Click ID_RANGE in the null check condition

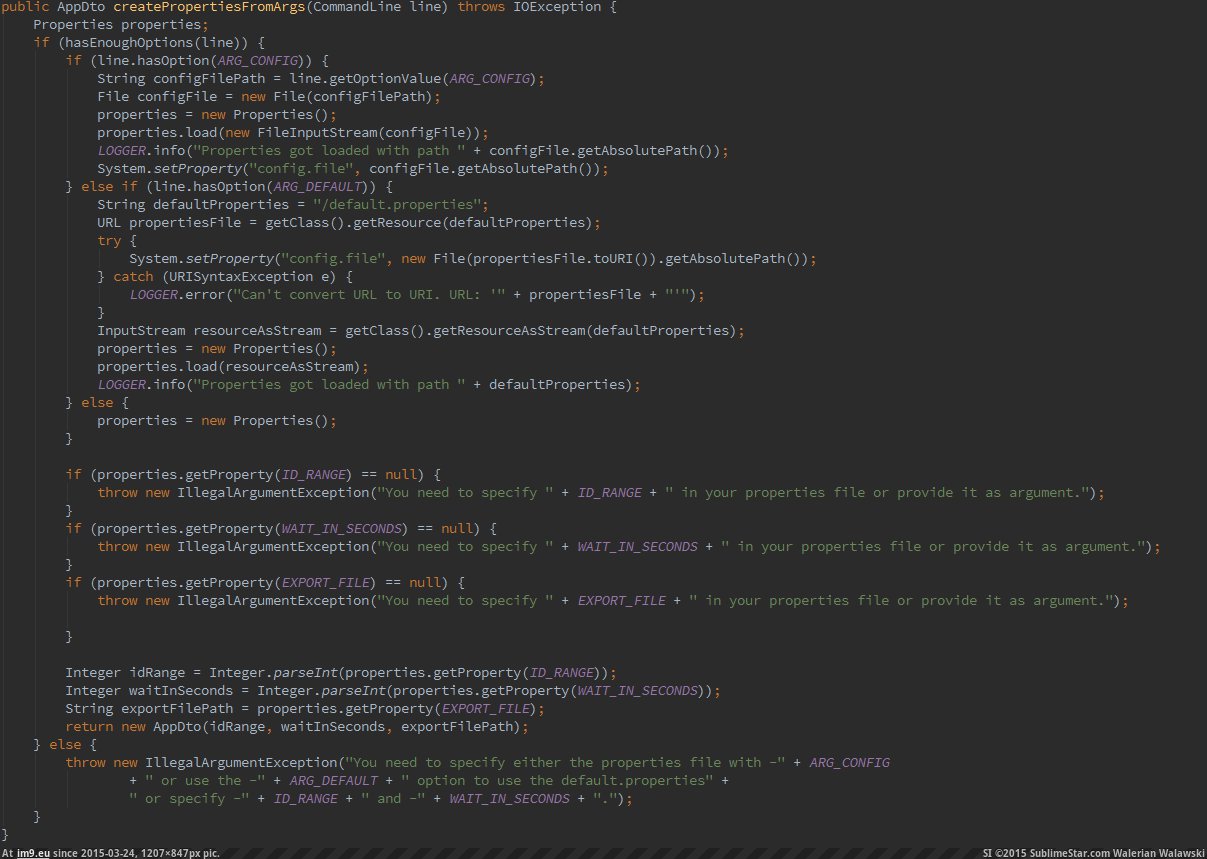pyautogui.click(x=314, y=475)
